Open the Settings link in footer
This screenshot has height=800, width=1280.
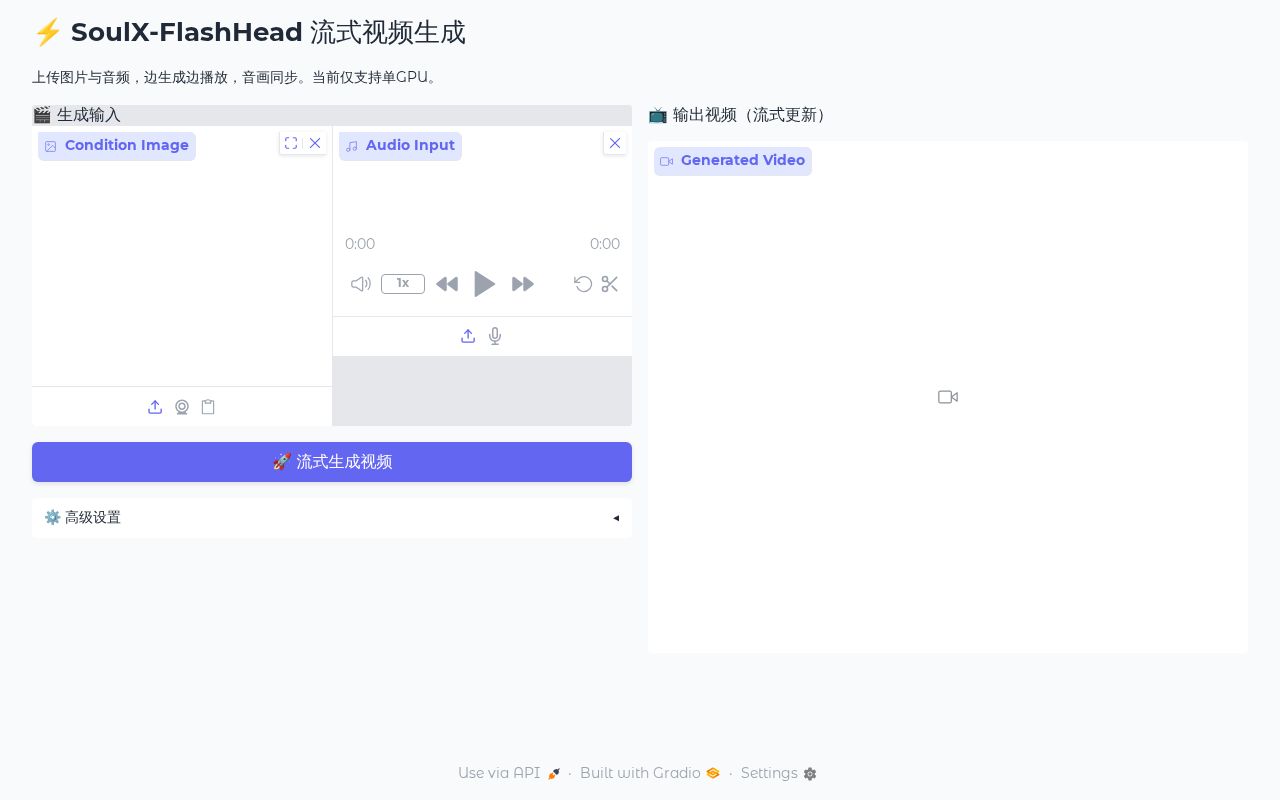click(x=779, y=773)
